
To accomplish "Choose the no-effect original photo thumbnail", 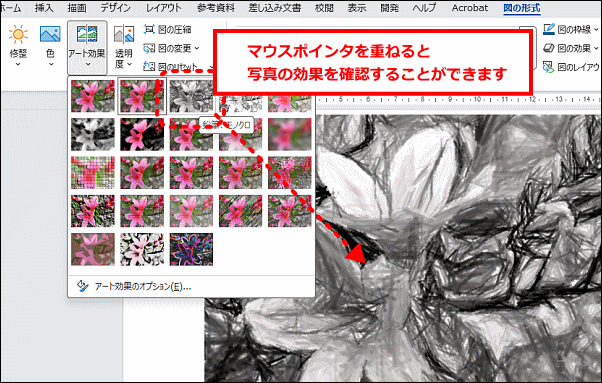I will [93, 96].
